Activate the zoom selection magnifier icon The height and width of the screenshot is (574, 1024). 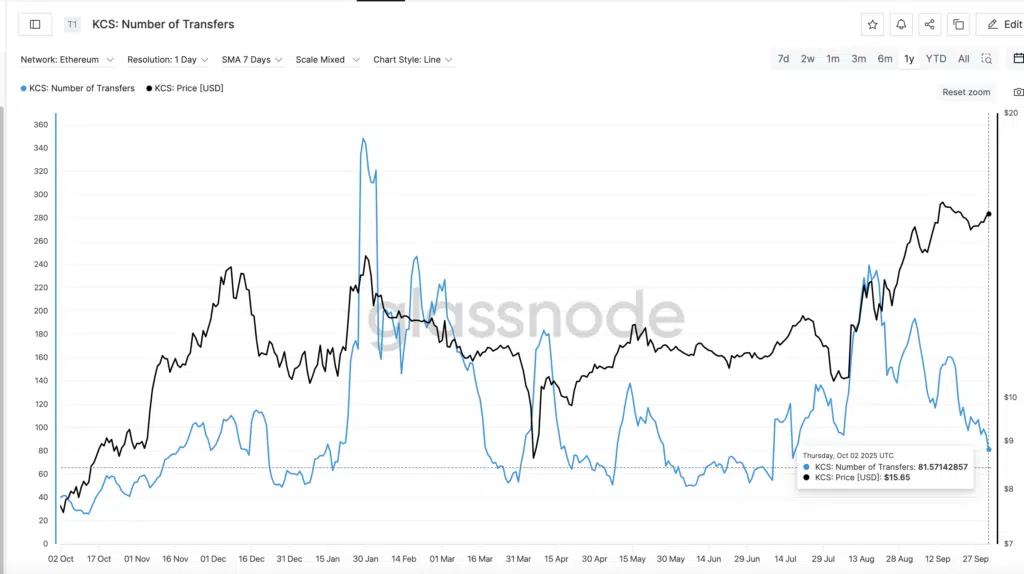pyautogui.click(x=987, y=59)
